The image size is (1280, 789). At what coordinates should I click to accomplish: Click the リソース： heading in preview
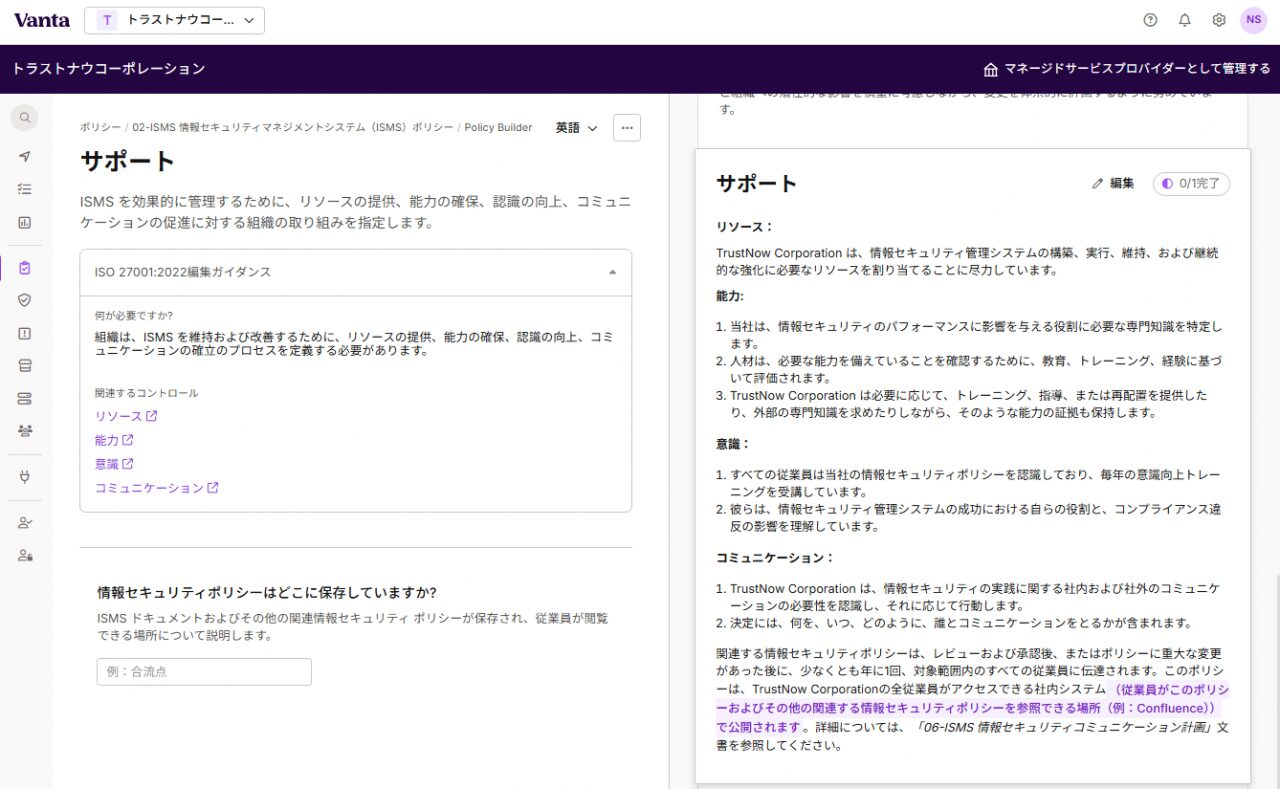click(x=745, y=227)
